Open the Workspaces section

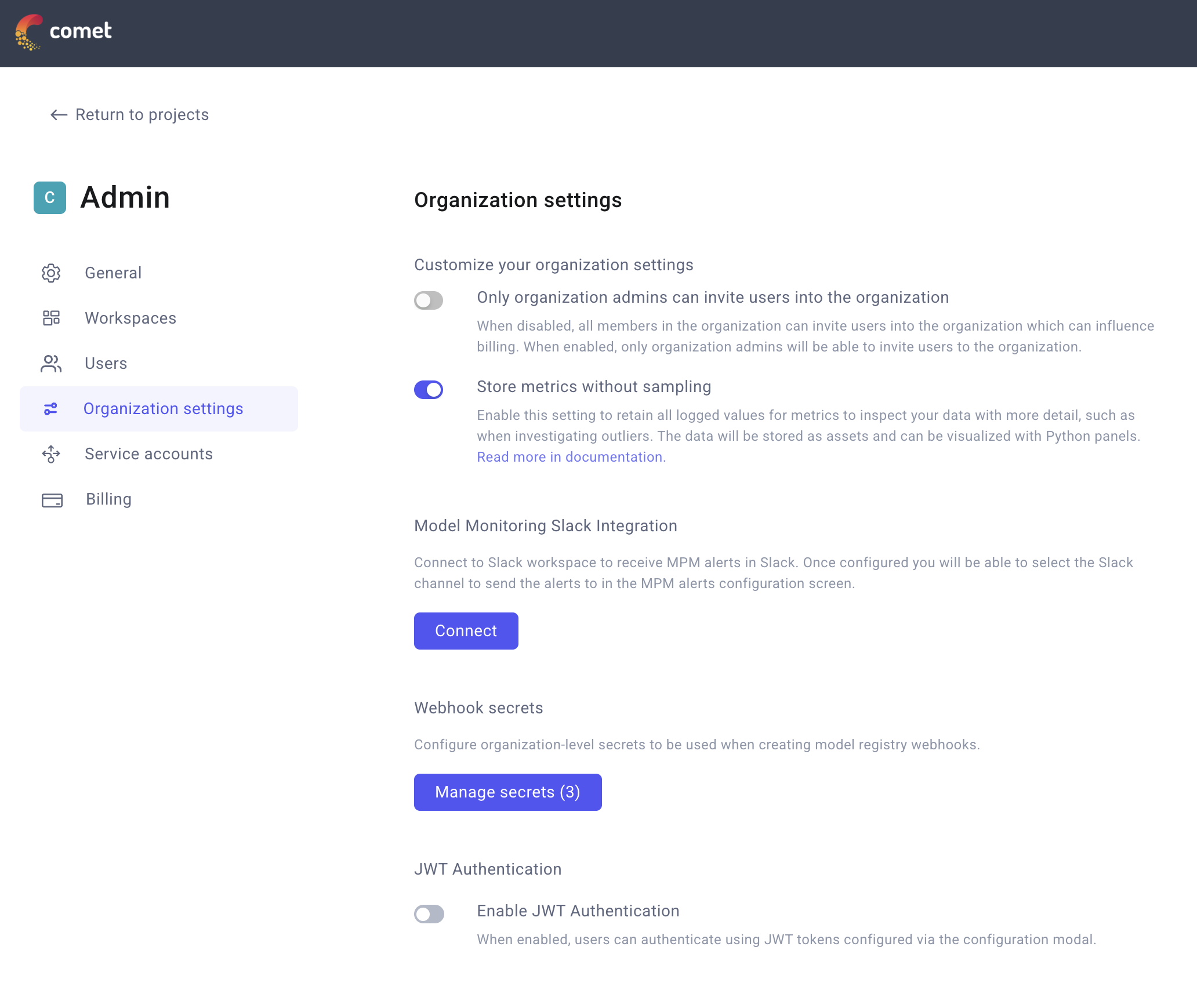[130, 318]
